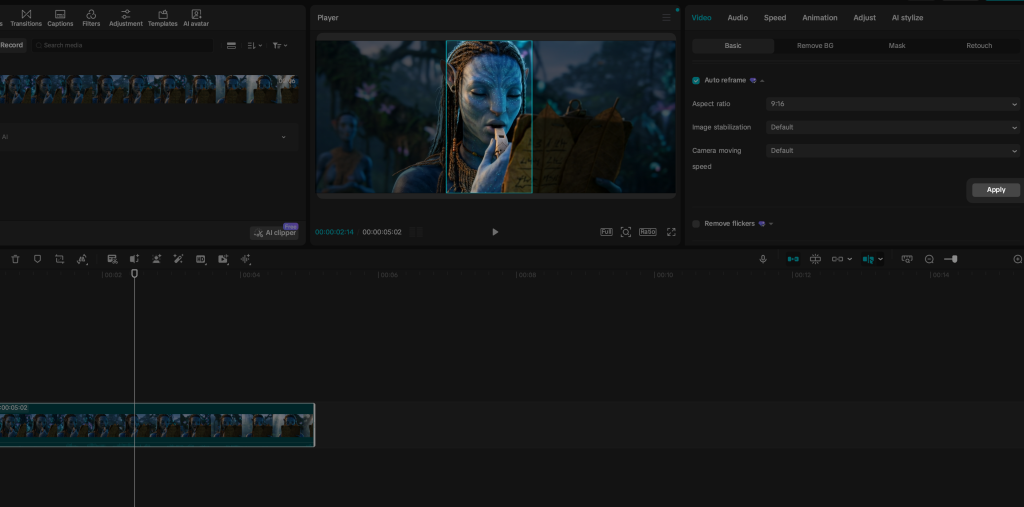This screenshot has height=507, width=1024.
Task: Open the Captions panel
Action: tap(60, 18)
